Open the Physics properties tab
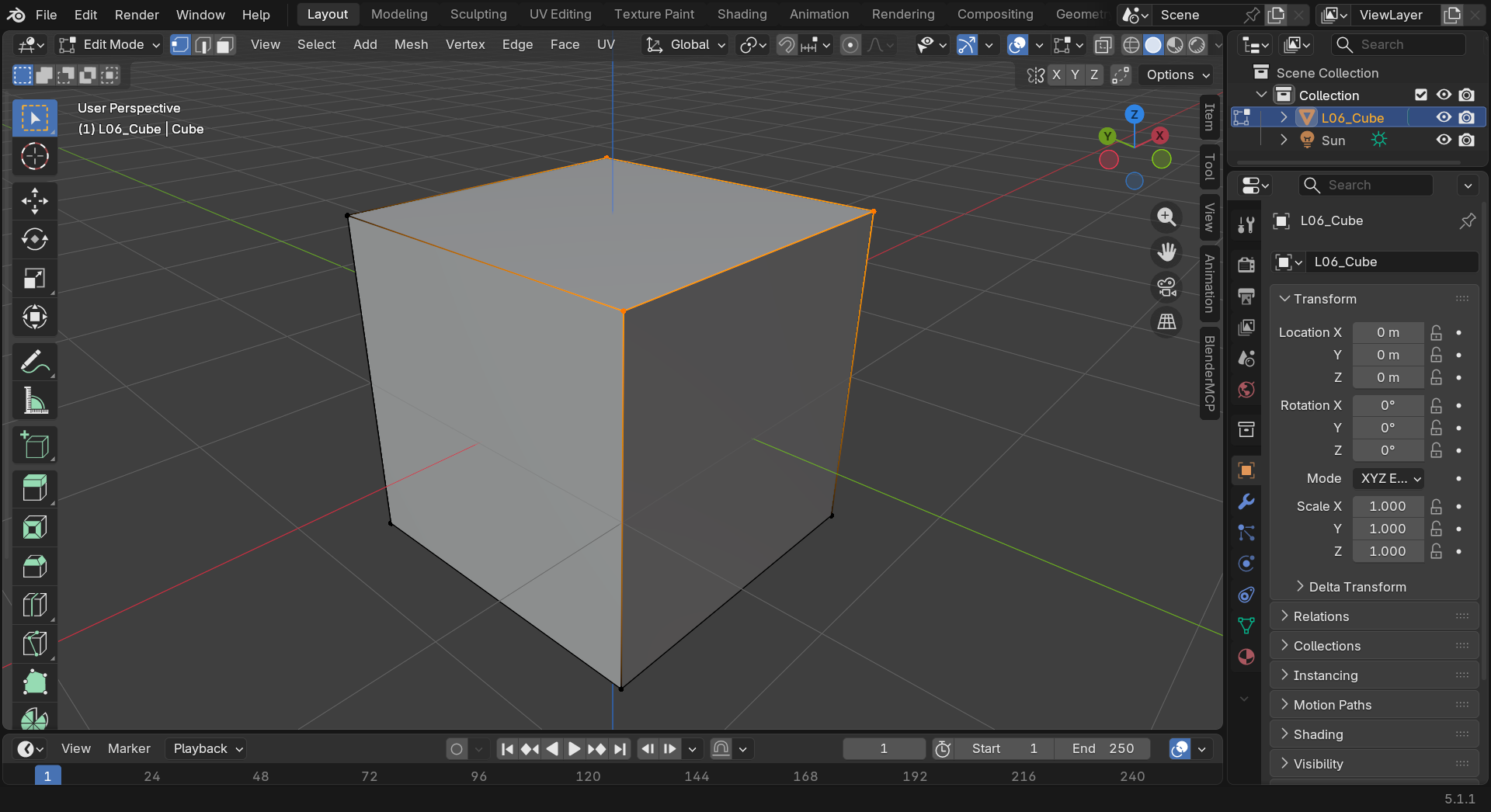Viewport: 1491px width, 812px height. 1246,564
